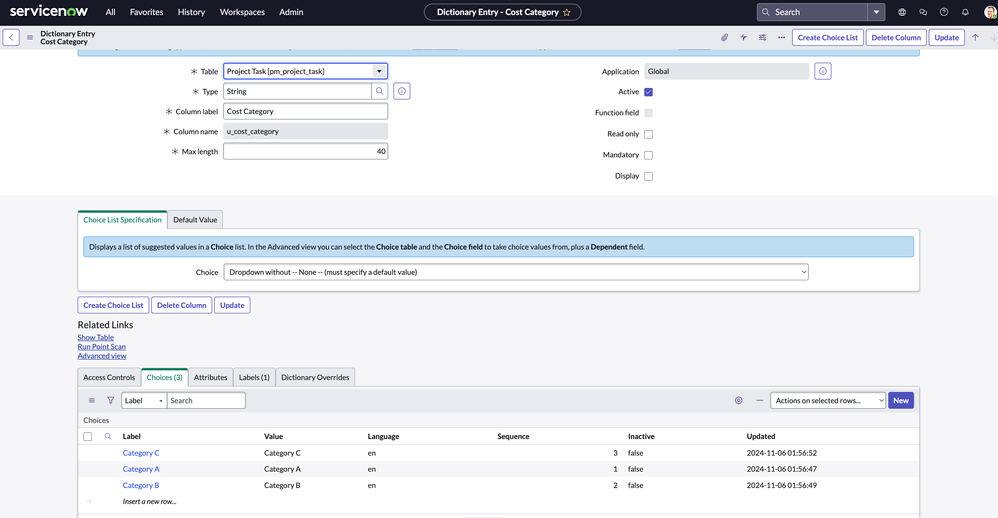Click the Max length input field
The height and width of the screenshot is (518, 998).
pos(306,151)
